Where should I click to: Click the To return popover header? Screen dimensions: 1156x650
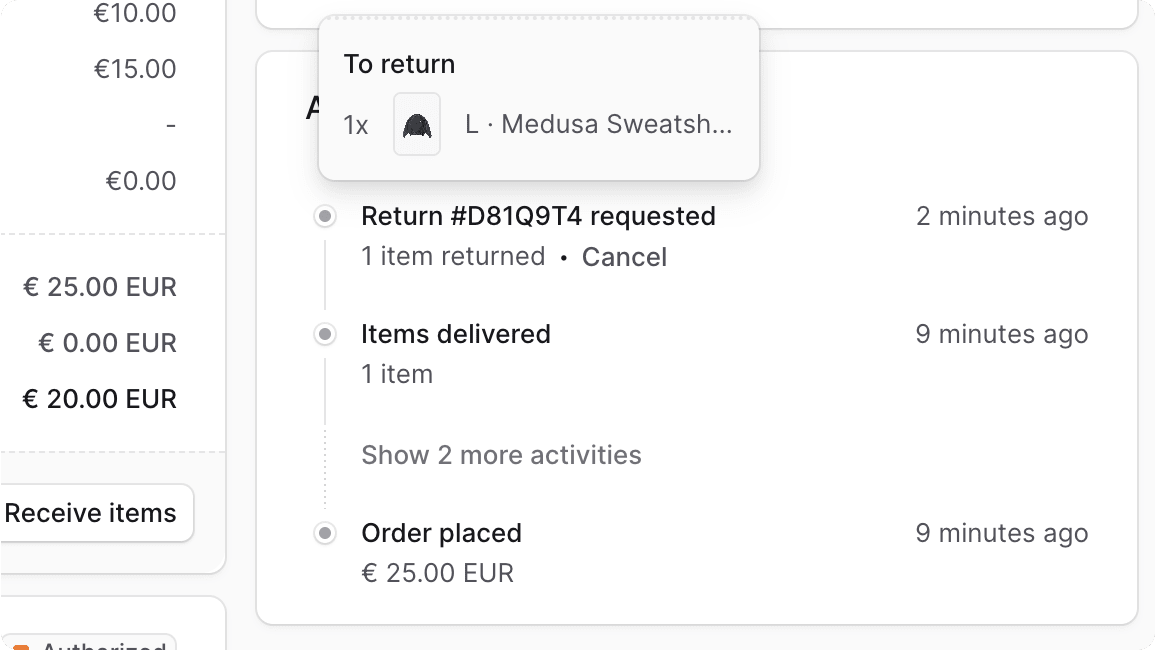(398, 63)
